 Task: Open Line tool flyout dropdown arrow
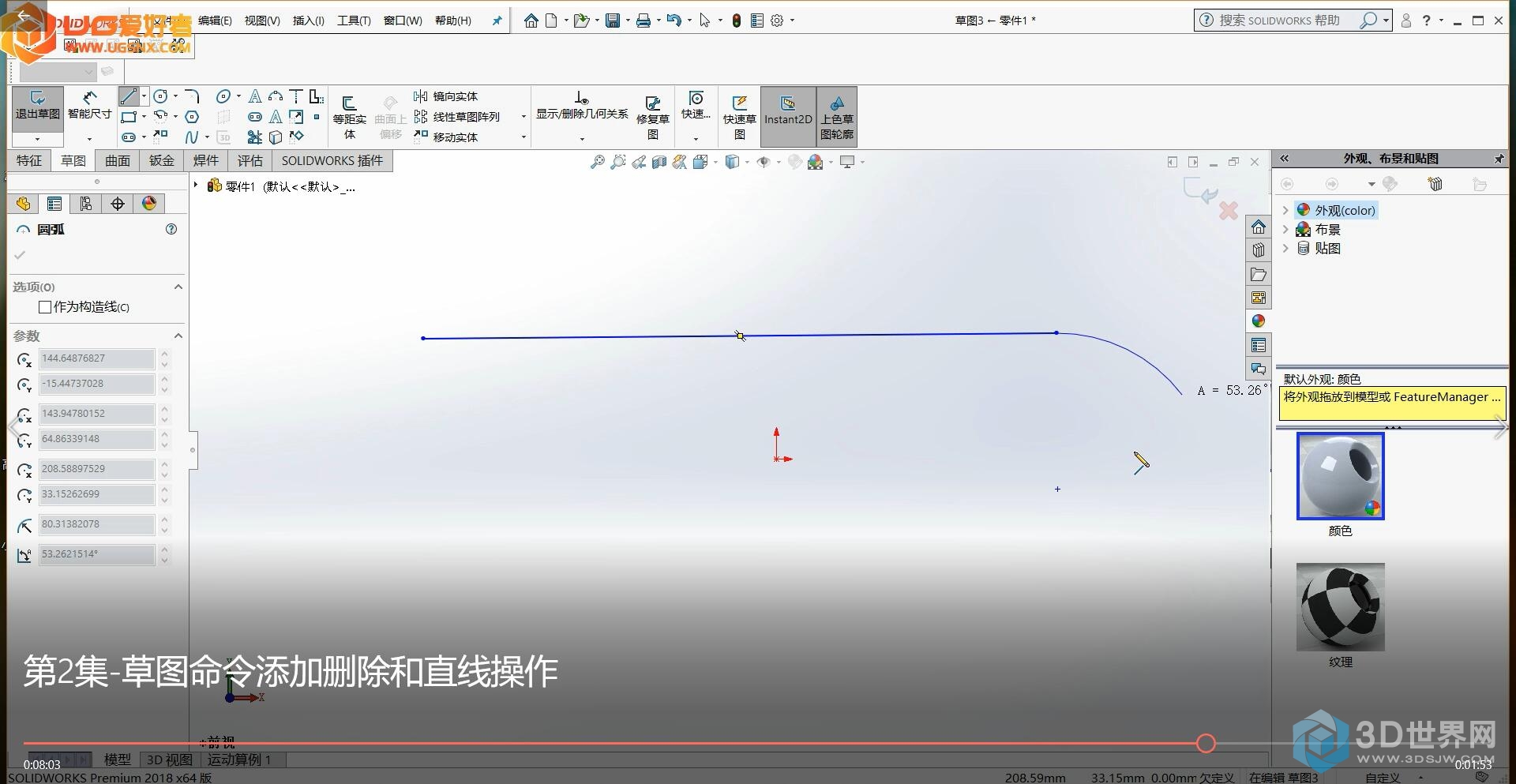coord(144,96)
